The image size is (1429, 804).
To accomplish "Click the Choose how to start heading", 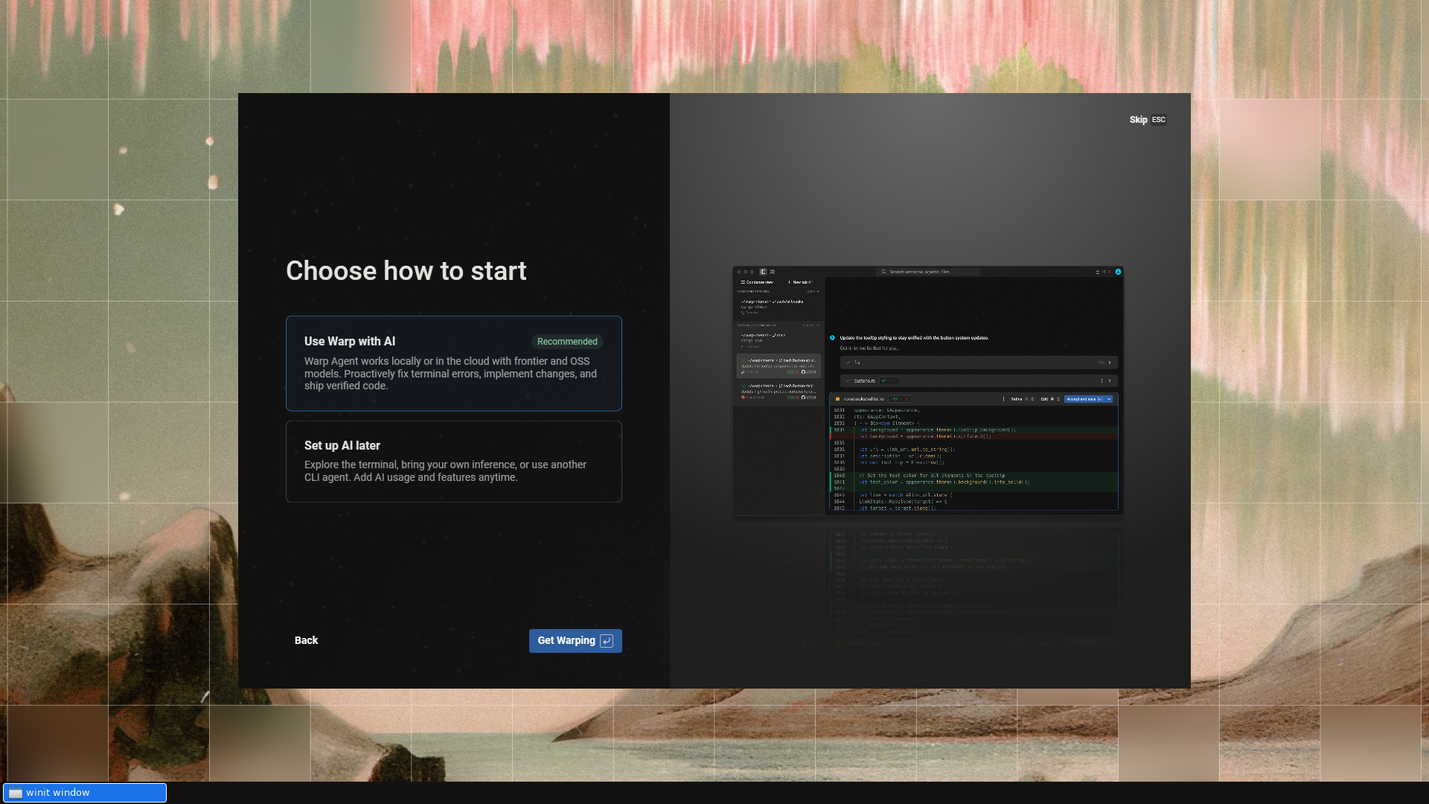I will 406,271.
